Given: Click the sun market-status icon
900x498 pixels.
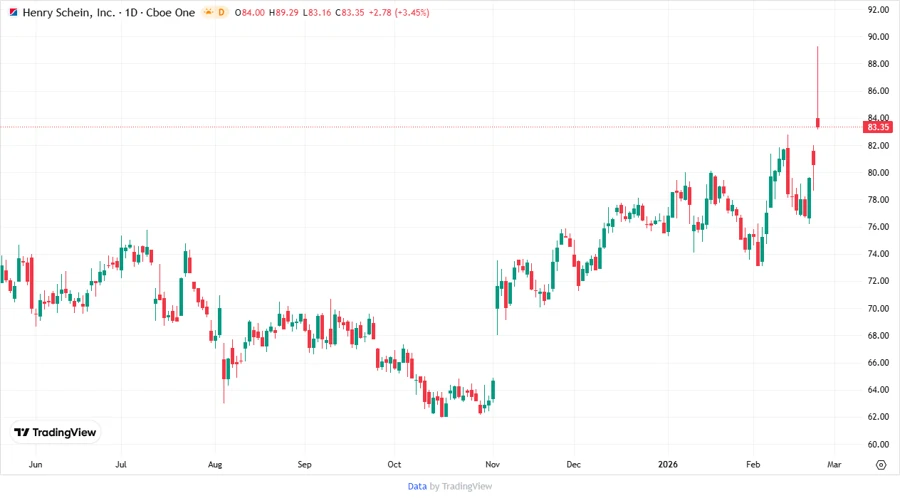Looking at the screenshot, I should pyautogui.click(x=208, y=12).
